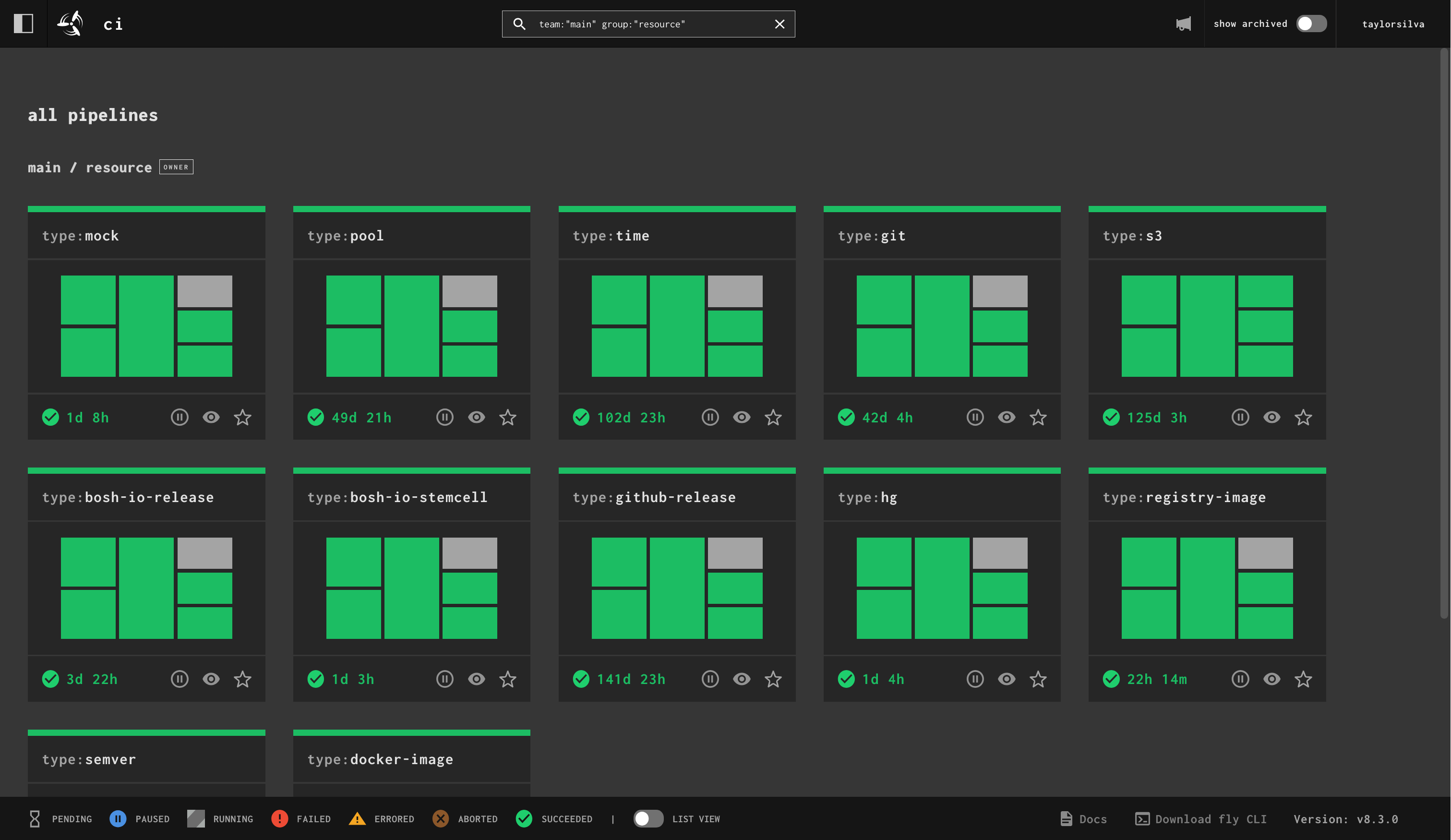This screenshot has height=840, width=1451.
Task: Open the Concourse logo home link
Action: click(x=70, y=24)
